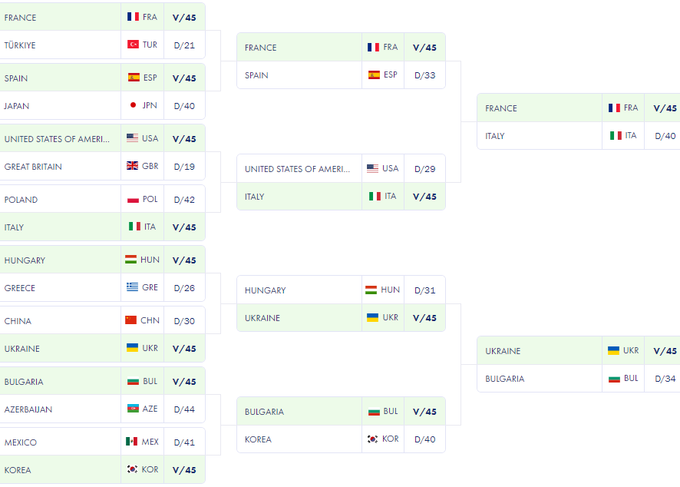The width and height of the screenshot is (680, 487).
Task: Click the Great Britain flag icon
Action: pyautogui.click(x=133, y=167)
